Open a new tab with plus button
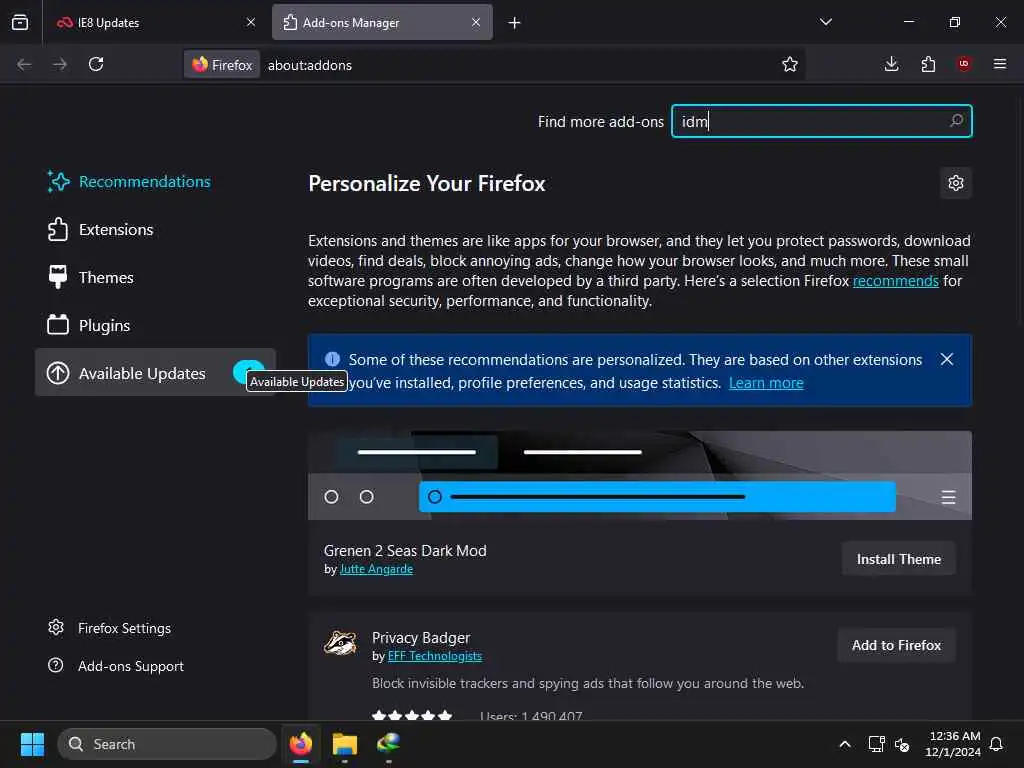This screenshot has height=768, width=1024. tap(515, 23)
